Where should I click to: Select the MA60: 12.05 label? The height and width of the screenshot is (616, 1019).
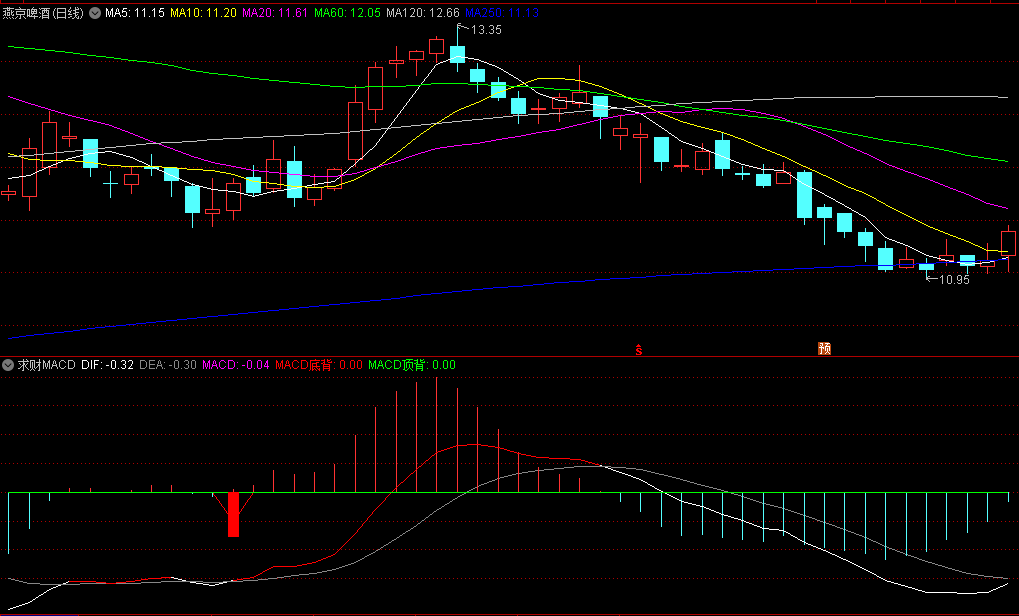pyautogui.click(x=347, y=13)
